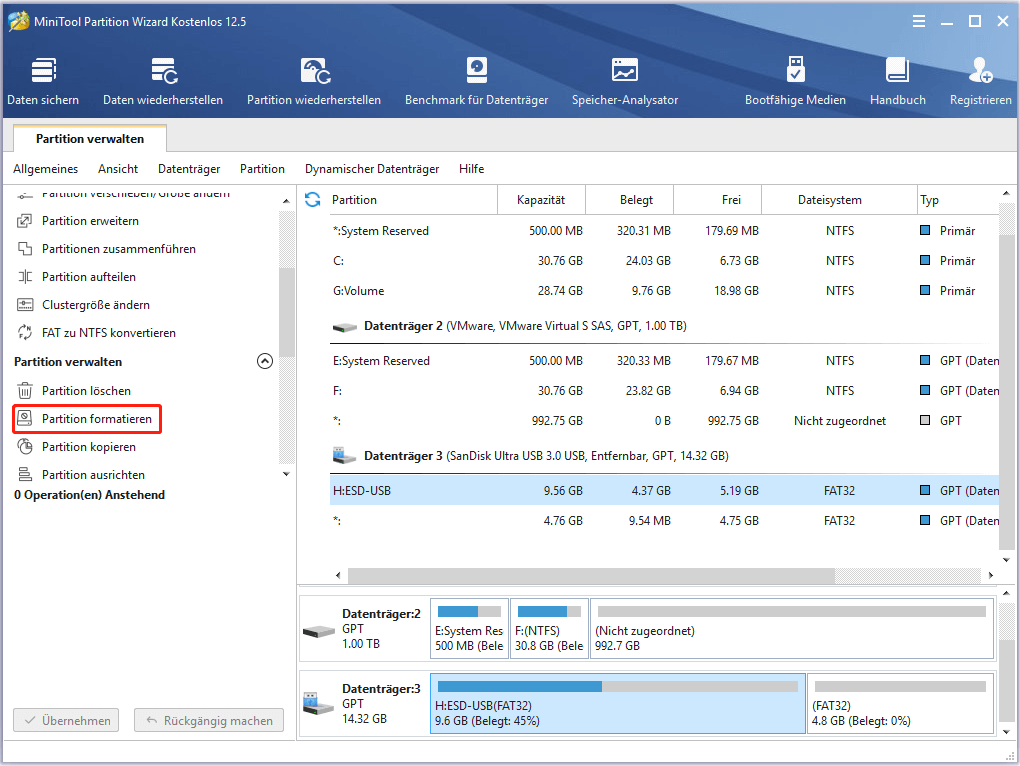Select *:System Reserved row
Viewport: 1020px width, 766px height.
click(664, 231)
